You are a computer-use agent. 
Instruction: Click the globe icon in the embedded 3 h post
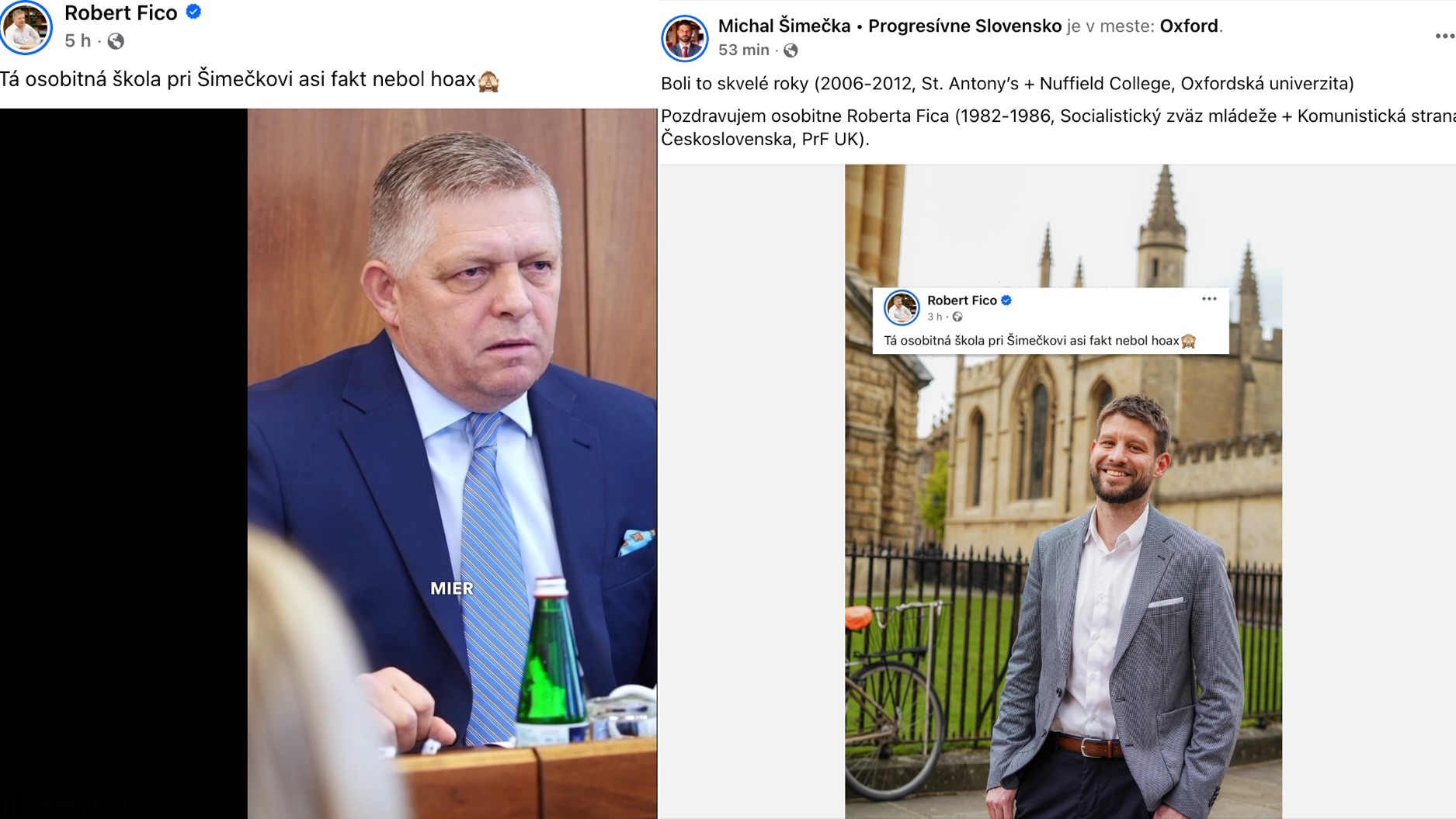click(x=957, y=317)
